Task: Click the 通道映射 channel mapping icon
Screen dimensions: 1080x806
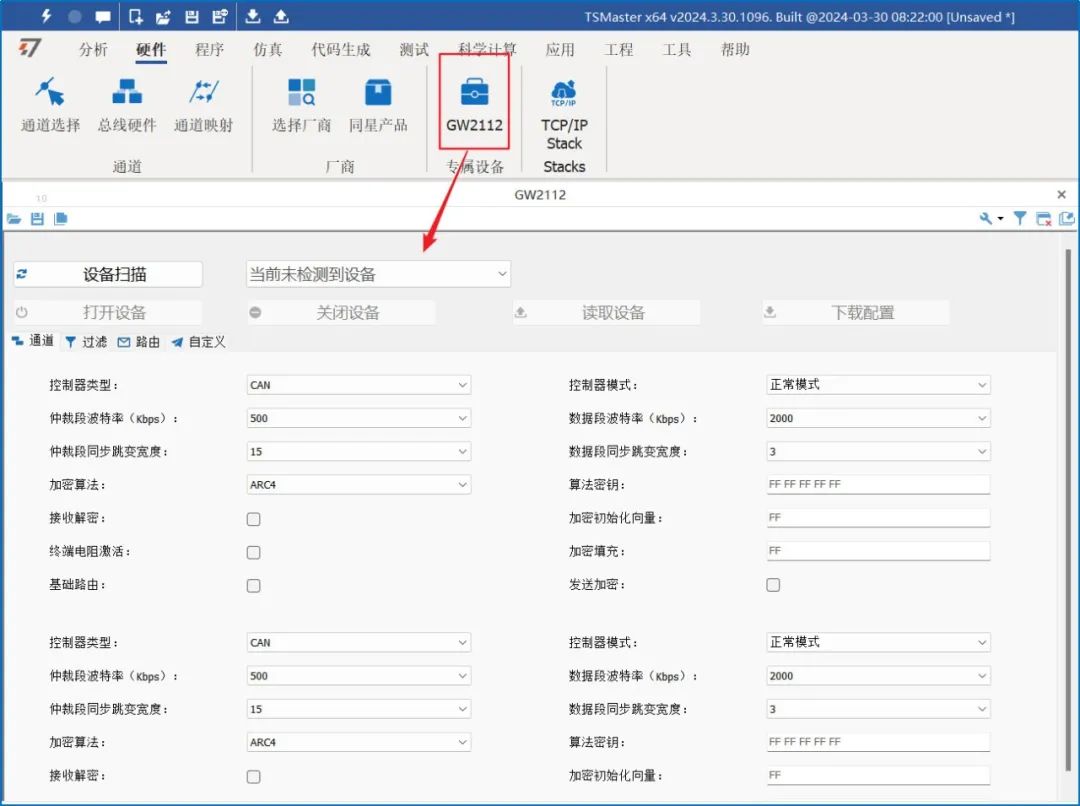Action: coord(202,105)
